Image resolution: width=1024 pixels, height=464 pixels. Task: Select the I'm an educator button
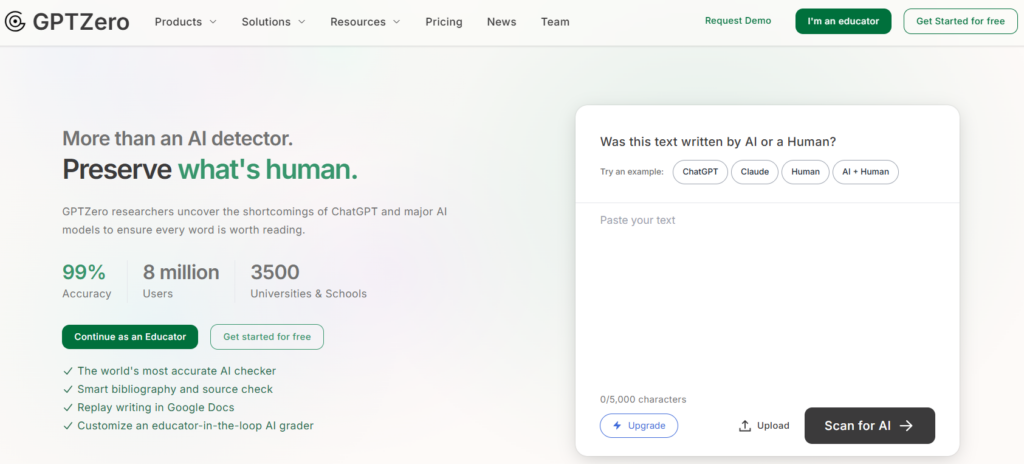coord(843,21)
